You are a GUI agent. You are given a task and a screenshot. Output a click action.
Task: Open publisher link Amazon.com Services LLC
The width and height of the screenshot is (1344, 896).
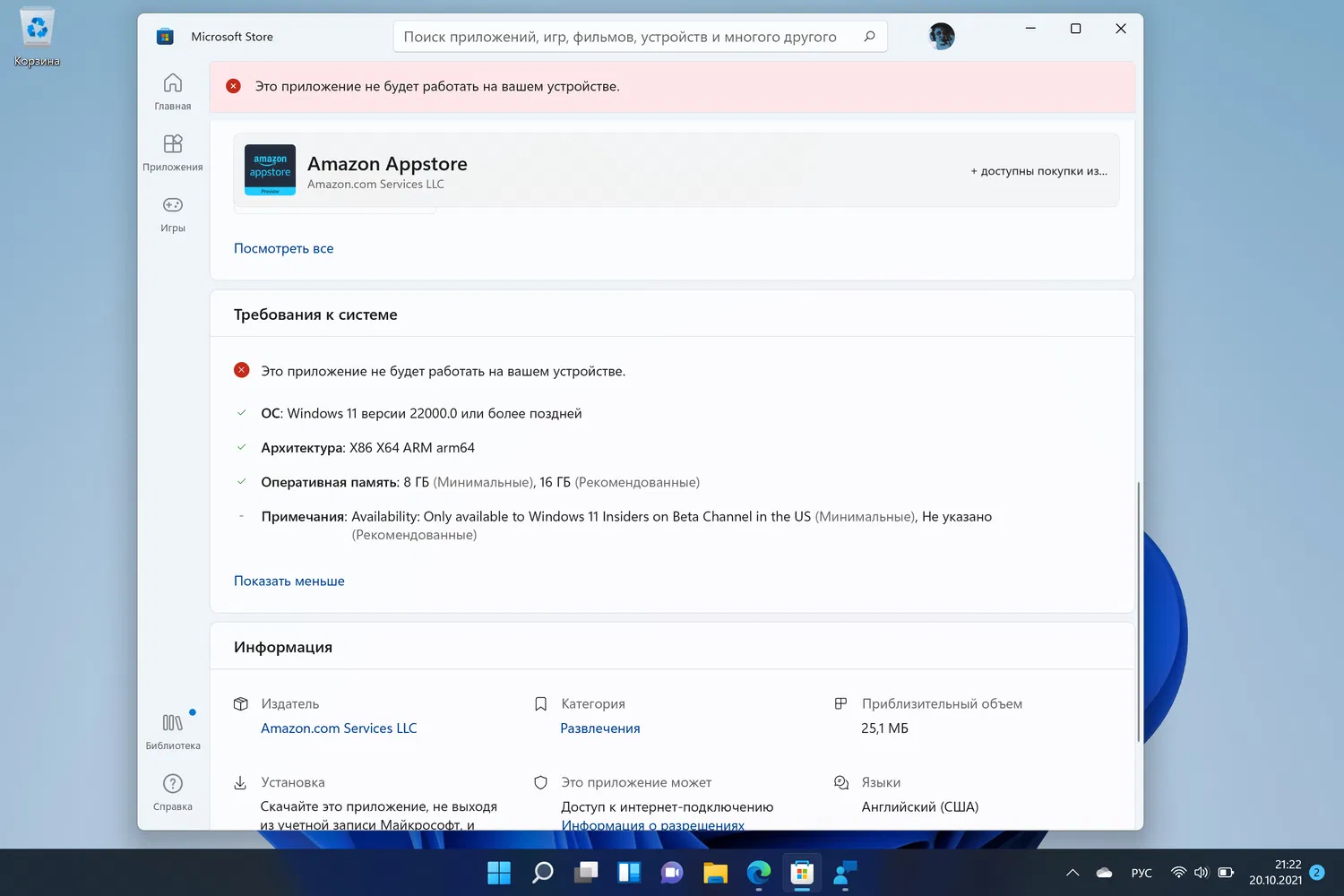tap(339, 728)
